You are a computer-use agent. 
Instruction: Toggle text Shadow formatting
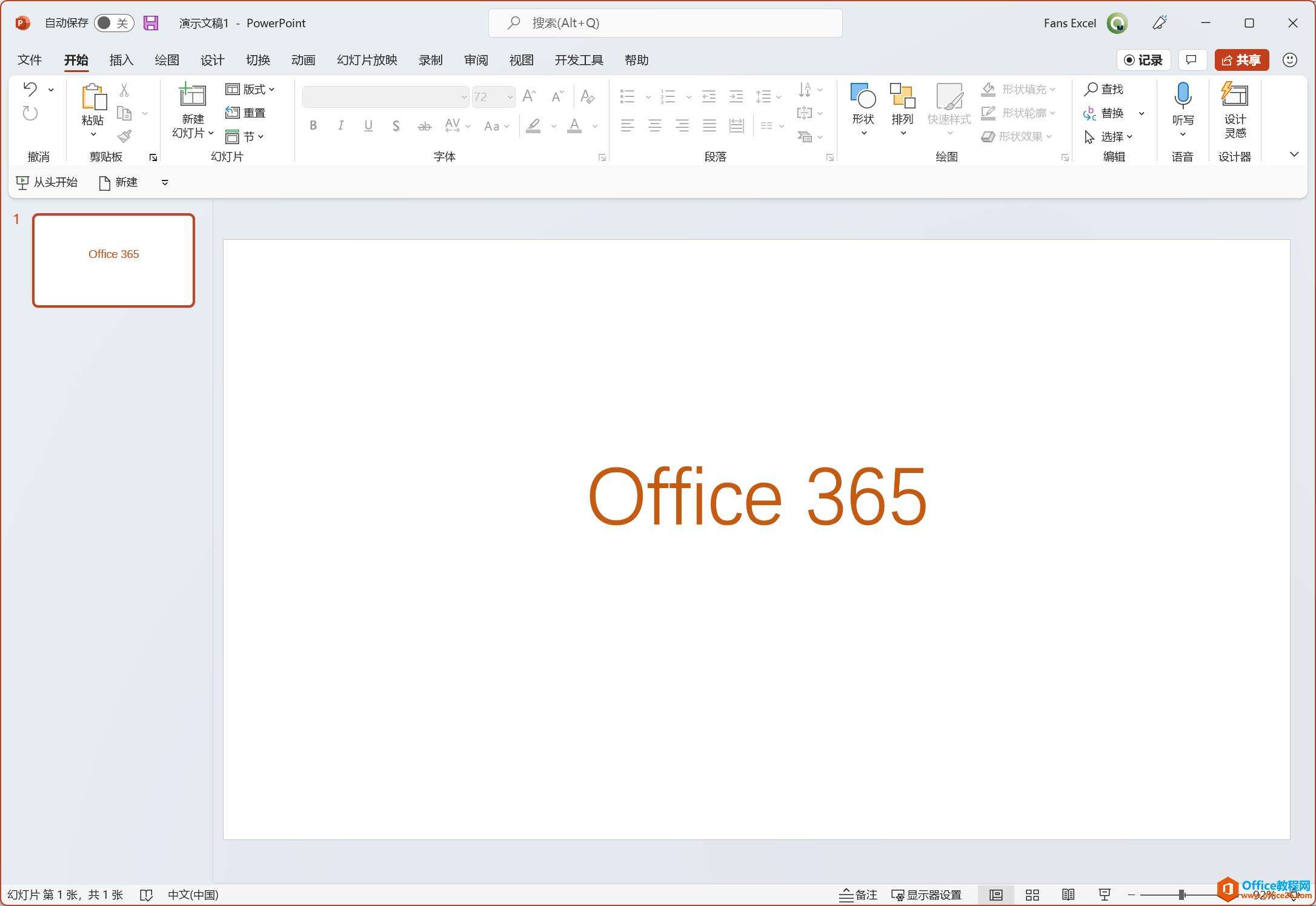(x=396, y=126)
